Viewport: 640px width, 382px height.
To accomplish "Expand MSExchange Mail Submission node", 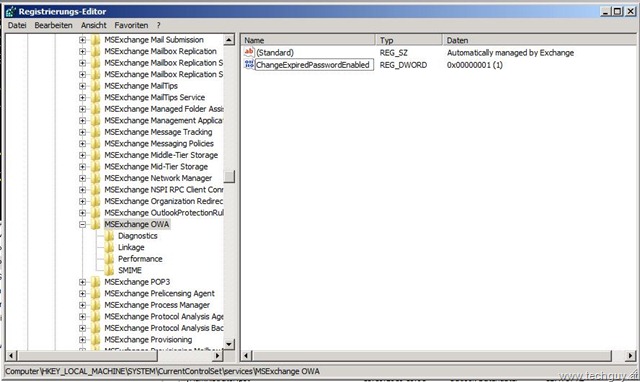I will [82, 40].
